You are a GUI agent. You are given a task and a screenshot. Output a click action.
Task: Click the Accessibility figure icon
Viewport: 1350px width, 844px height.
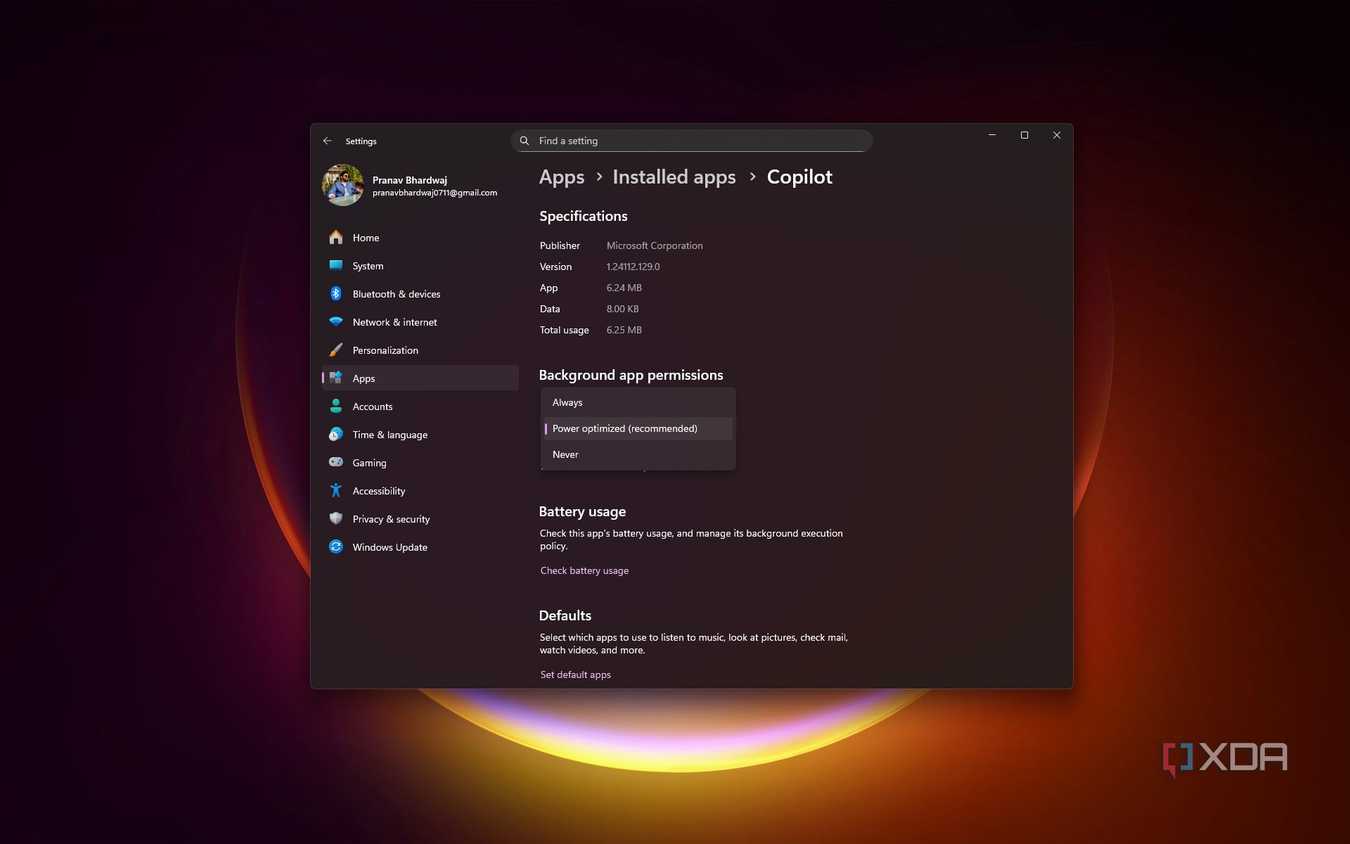pyautogui.click(x=336, y=491)
